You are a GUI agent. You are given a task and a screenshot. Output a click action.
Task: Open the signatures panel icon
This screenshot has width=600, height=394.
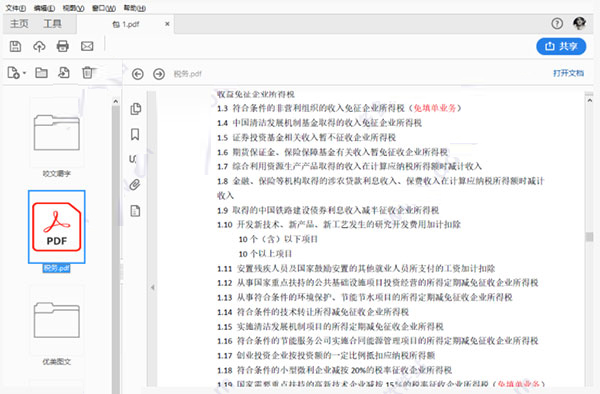[133, 159]
